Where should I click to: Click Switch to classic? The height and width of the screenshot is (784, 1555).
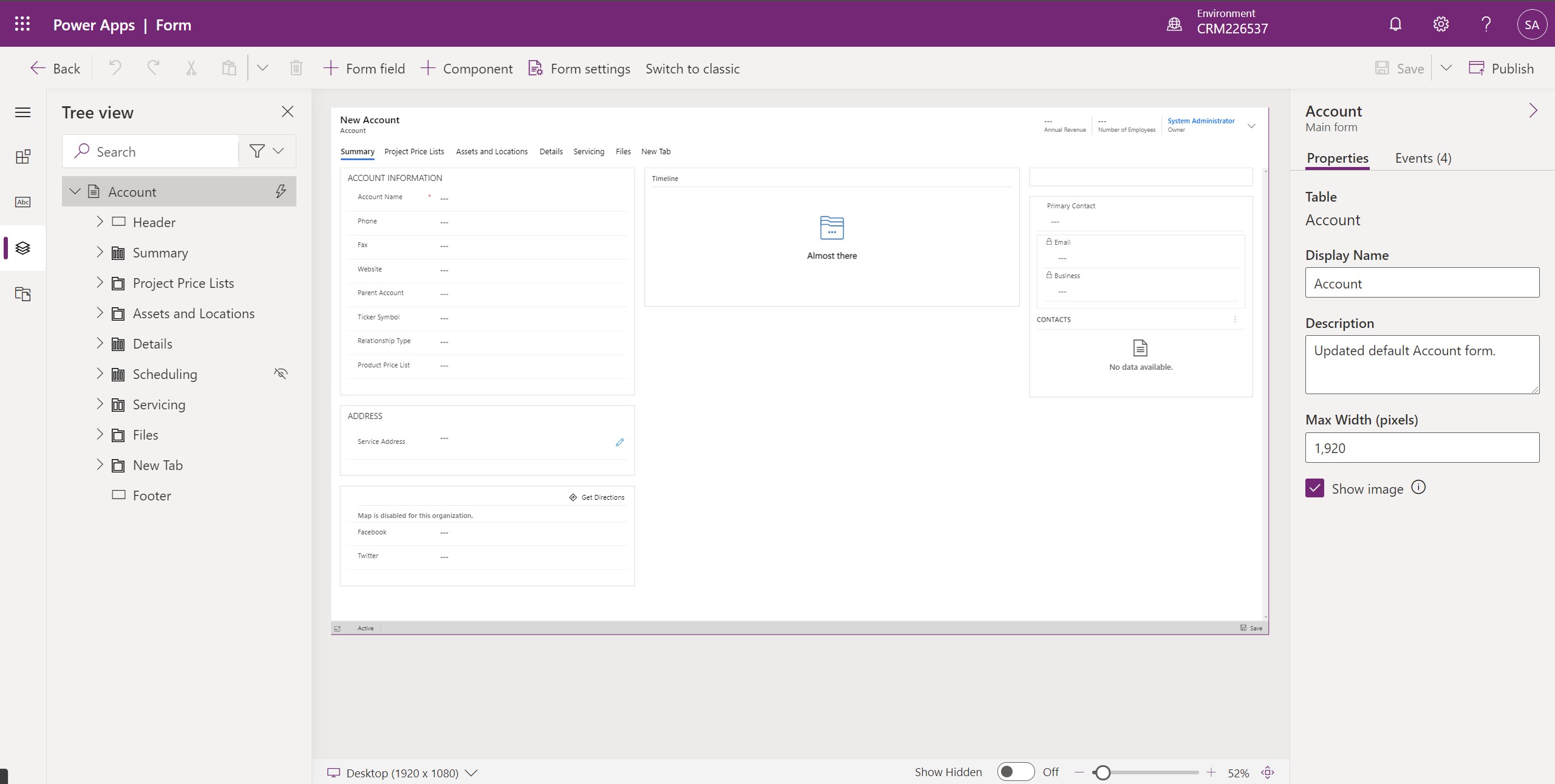click(692, 69)
